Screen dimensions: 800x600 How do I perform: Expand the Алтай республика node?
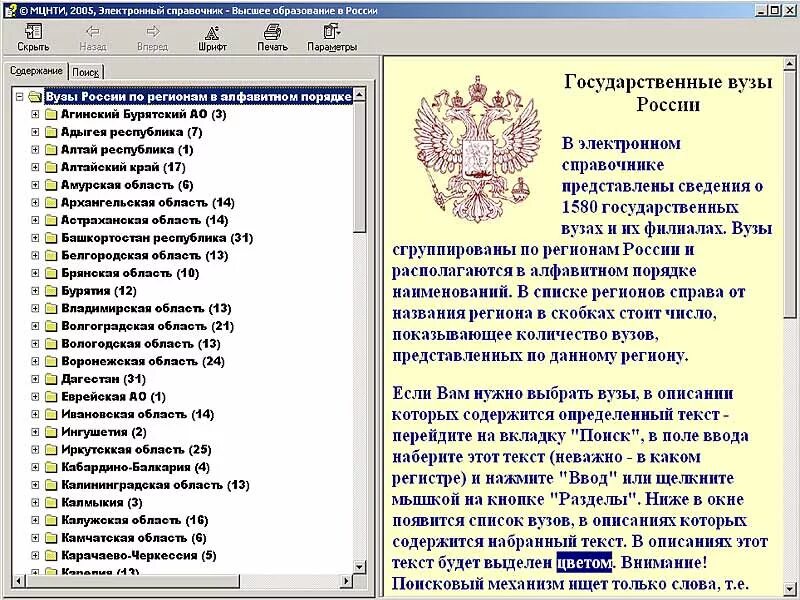tap(35, 150)
